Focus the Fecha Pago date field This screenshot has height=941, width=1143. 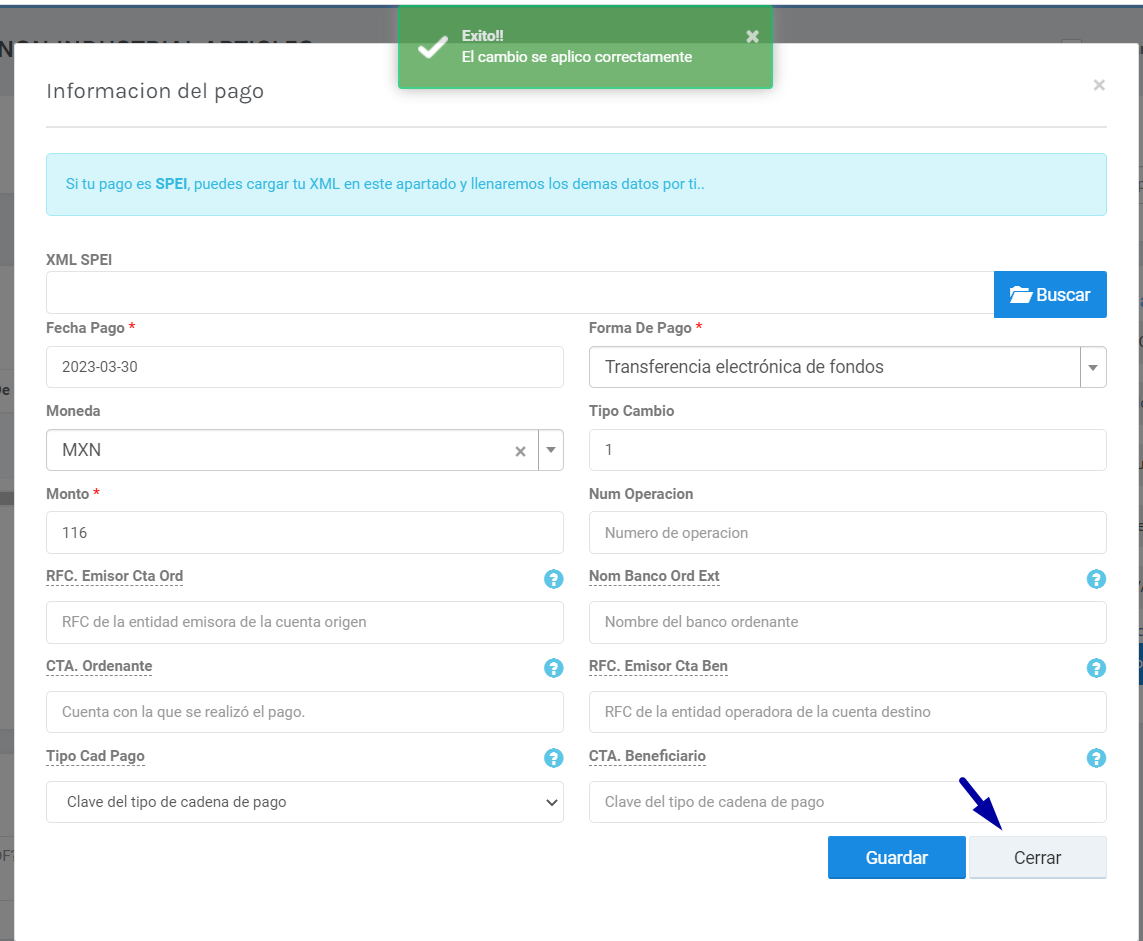(304, 367)
